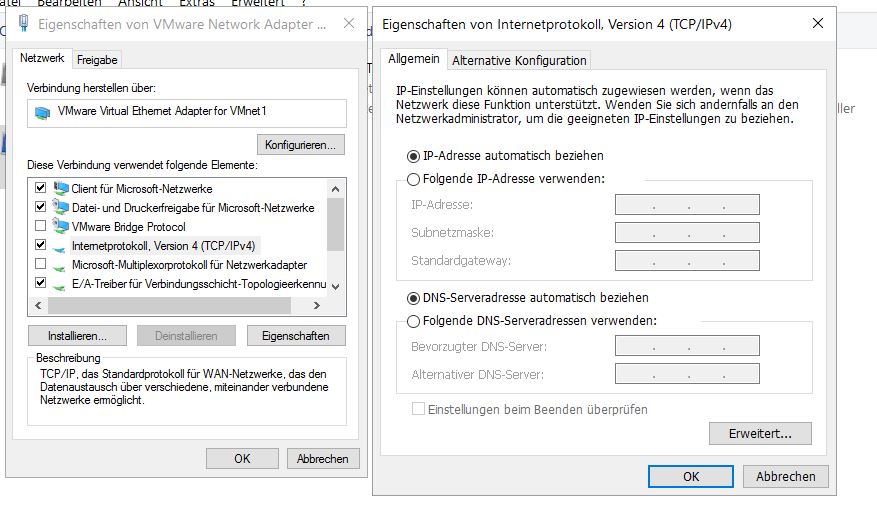This screenshot has width=877, height=517.
Task: Choose 'Folgende DNS-Serveradressen verwenden' option
Action: (x=414, y=321)
